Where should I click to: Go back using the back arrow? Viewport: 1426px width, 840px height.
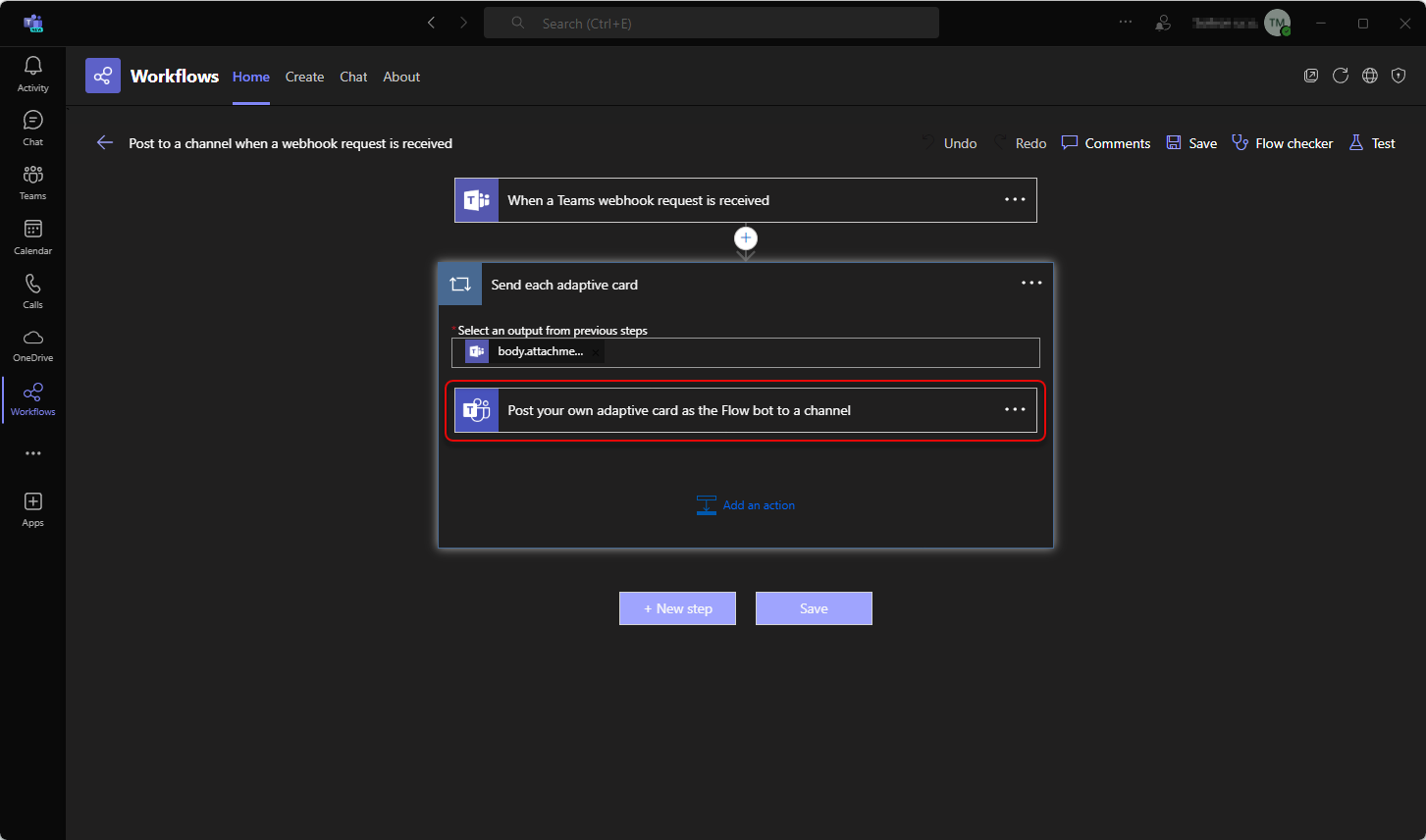[105, 142]
